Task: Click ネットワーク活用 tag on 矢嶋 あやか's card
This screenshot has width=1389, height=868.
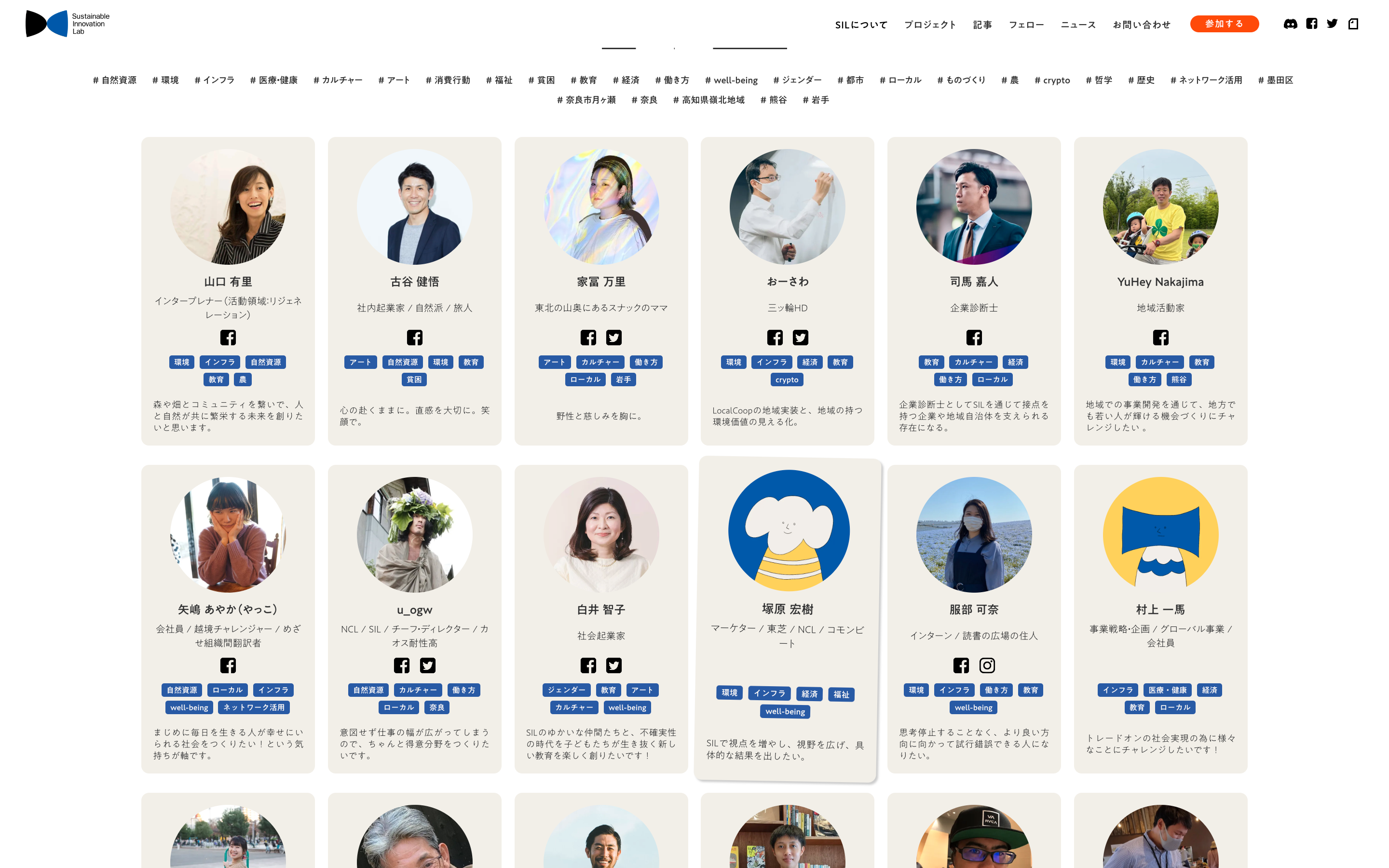Action: coord(254,707)
